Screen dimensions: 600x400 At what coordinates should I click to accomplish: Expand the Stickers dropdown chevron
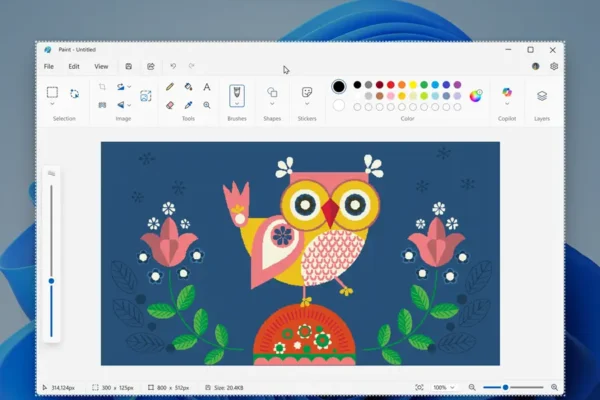pyautogui.click(x=307, y=104)
